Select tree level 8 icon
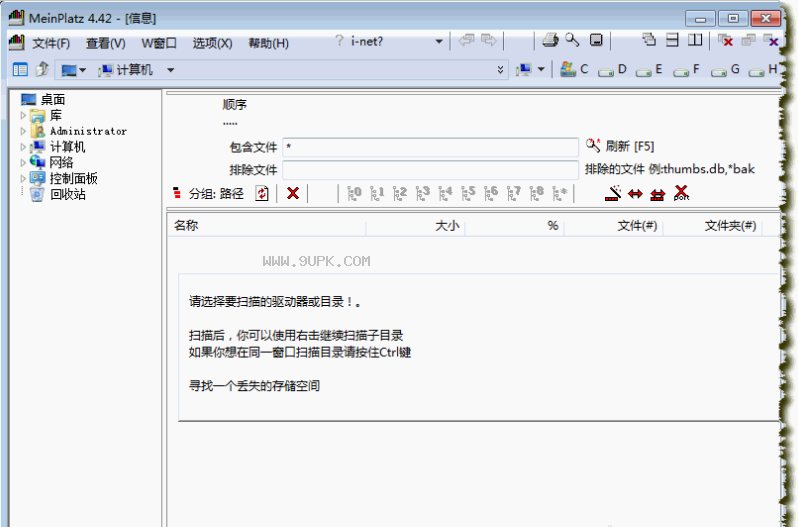Image resolution: width=798 pixels, height=527 pixels. [537, 193]
